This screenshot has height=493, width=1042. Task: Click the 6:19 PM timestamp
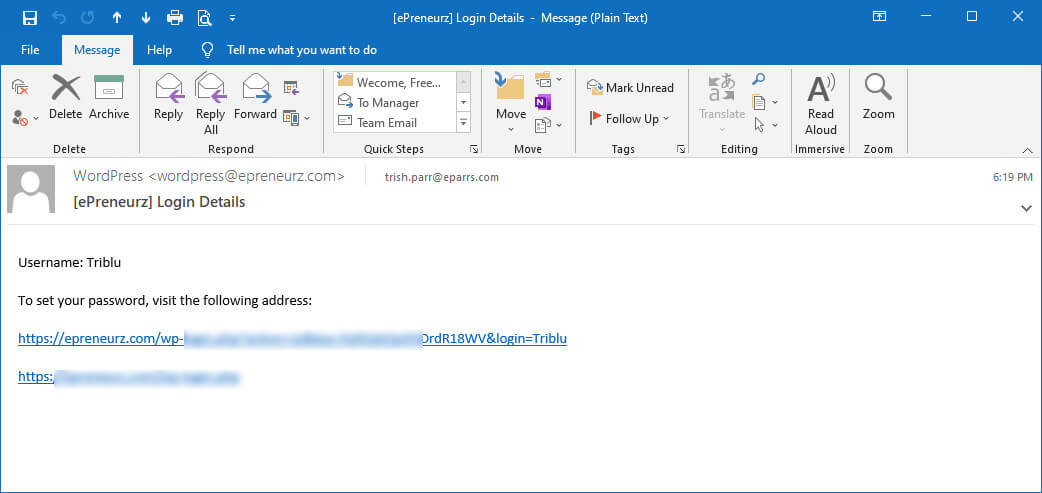coord(1013,177)
